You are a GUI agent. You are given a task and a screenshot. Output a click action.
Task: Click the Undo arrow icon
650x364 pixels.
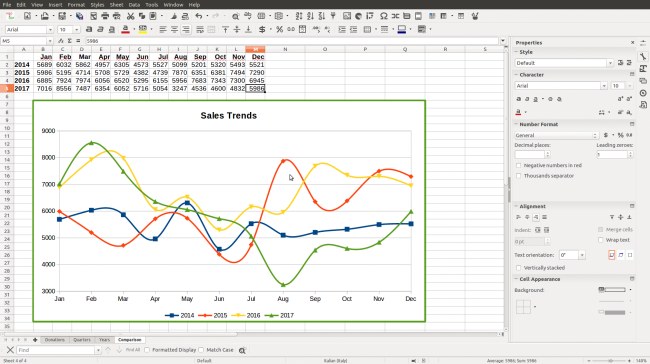tap(199, 16)
